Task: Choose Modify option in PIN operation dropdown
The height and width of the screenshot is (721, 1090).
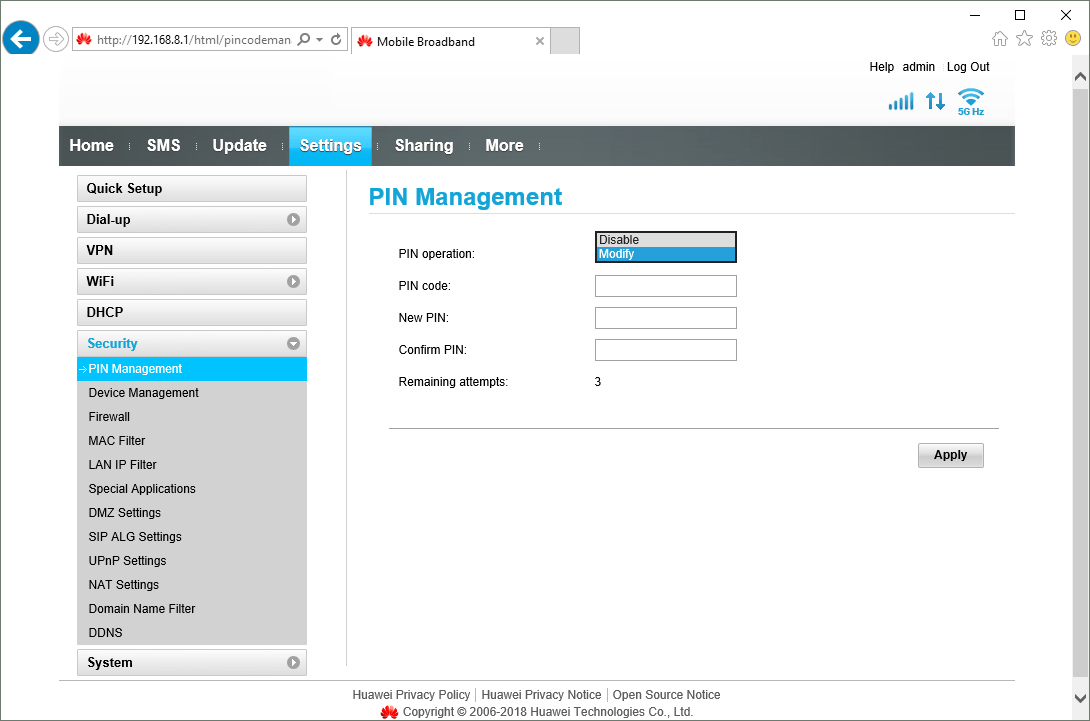Action: click(665, 254)
